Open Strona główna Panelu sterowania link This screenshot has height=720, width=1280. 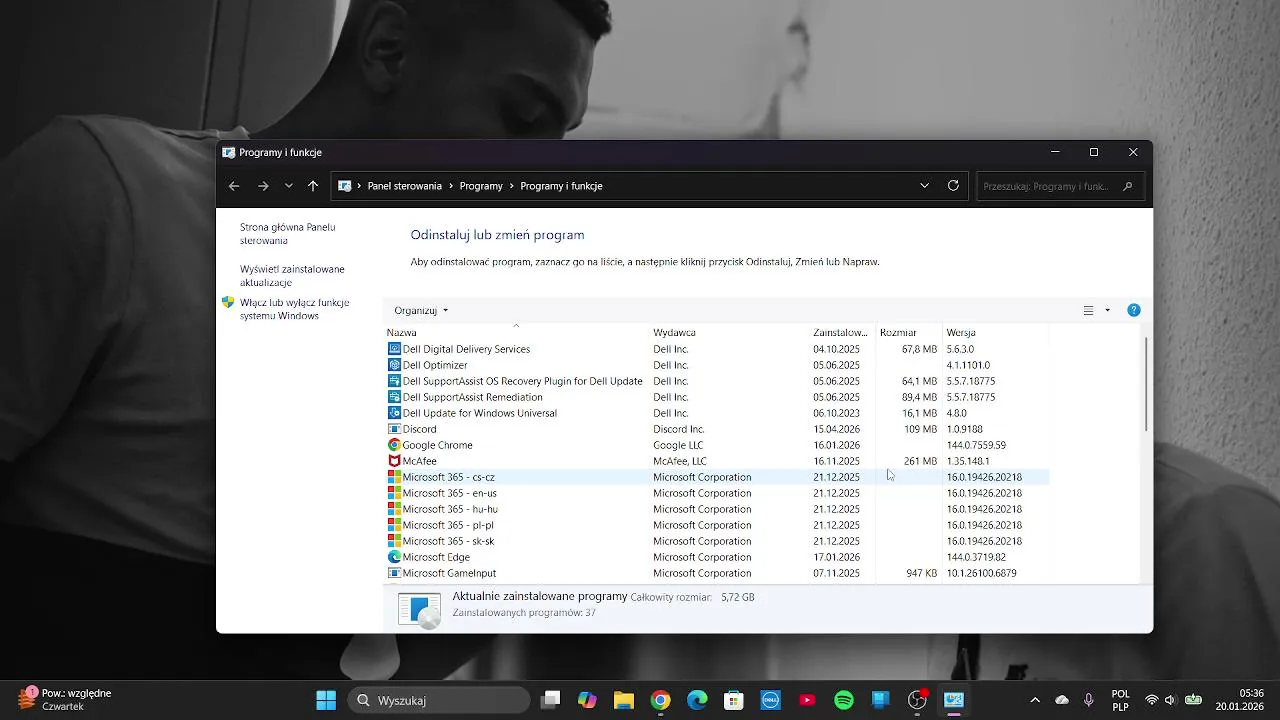[287, 234]
